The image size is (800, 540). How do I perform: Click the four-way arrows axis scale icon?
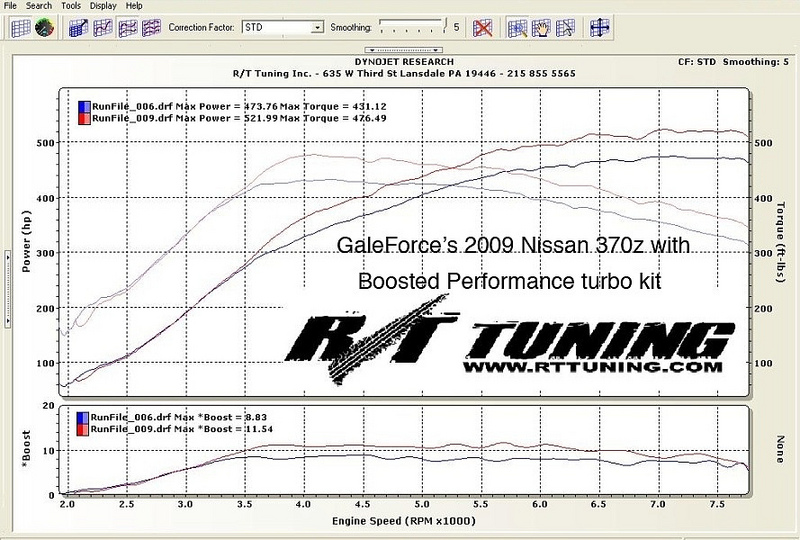[599, 28]
